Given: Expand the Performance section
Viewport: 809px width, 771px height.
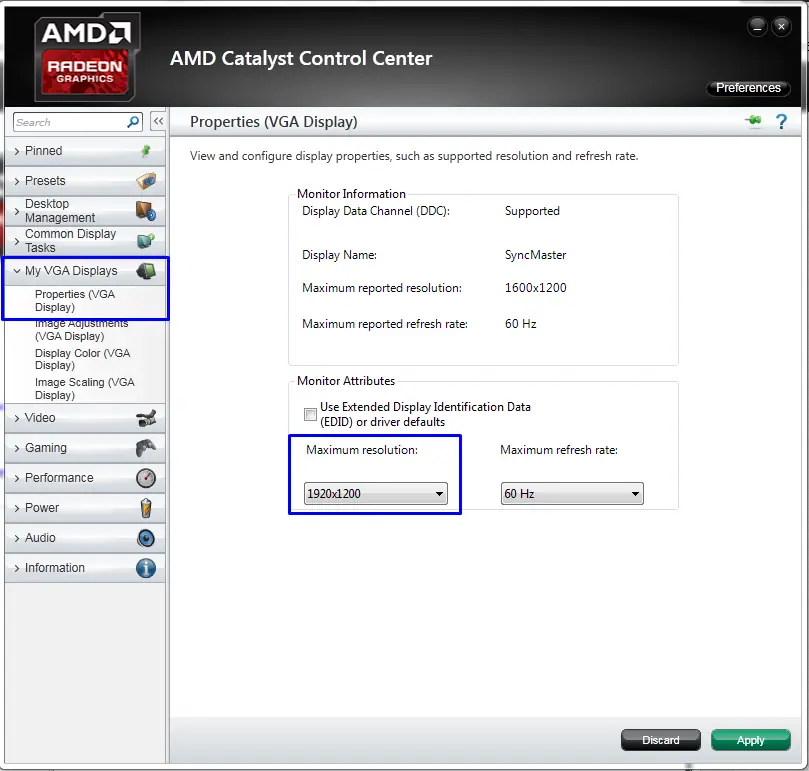Looking at the screenshot, I should point(85,478).
